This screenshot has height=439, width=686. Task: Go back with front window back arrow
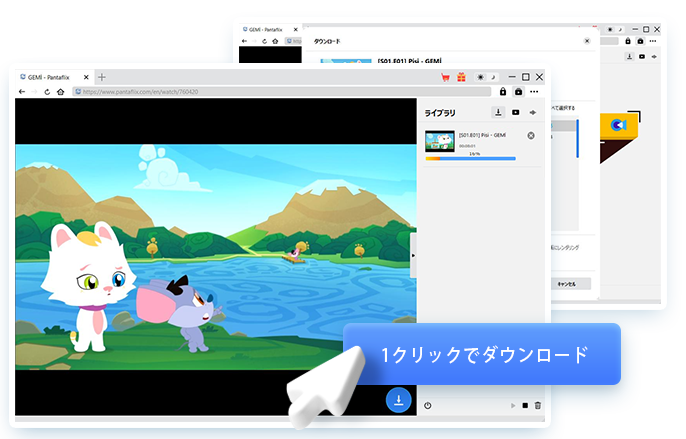click(22, 91)
